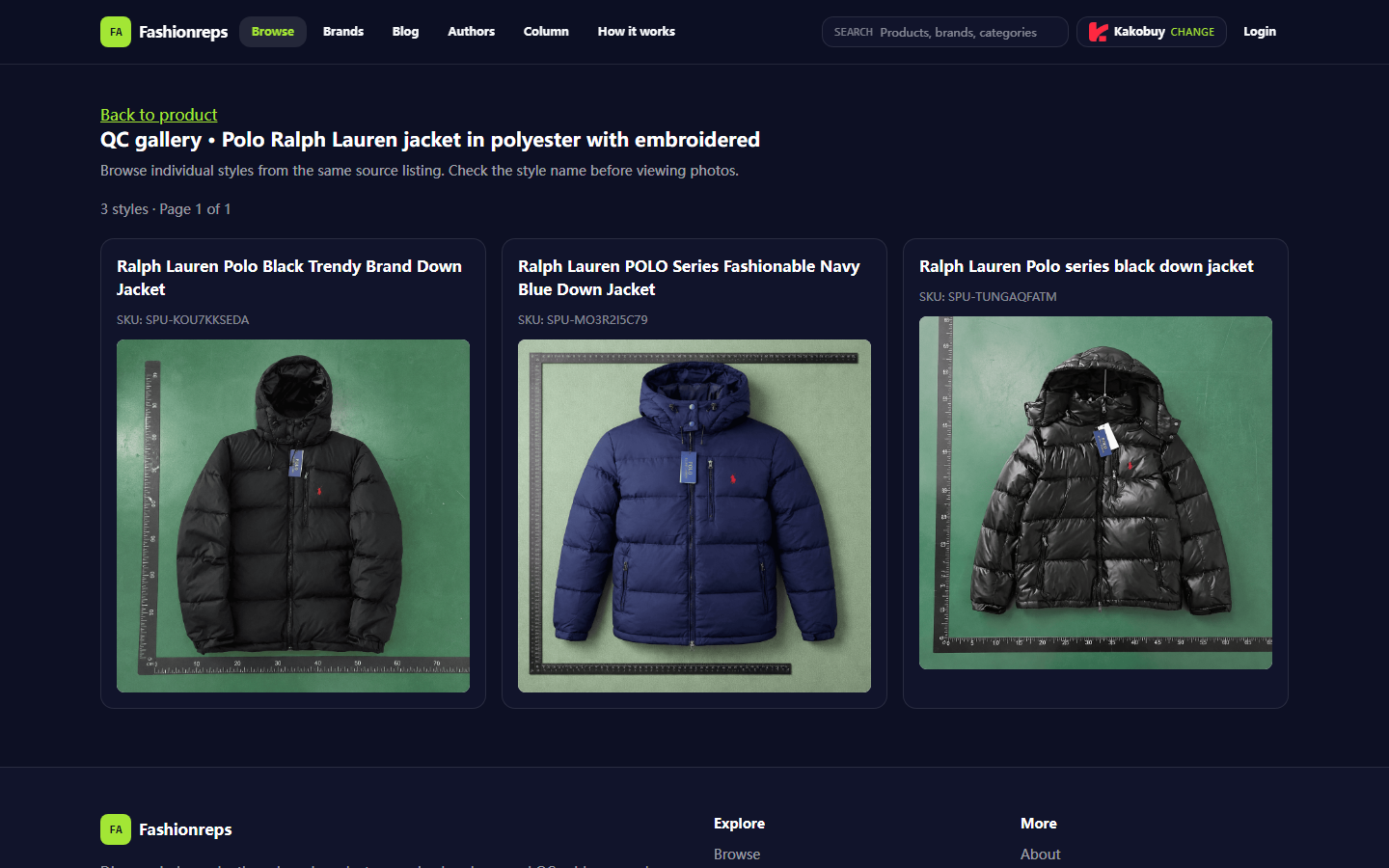Open the glossy black down jacket photo

coord(1096,493)
